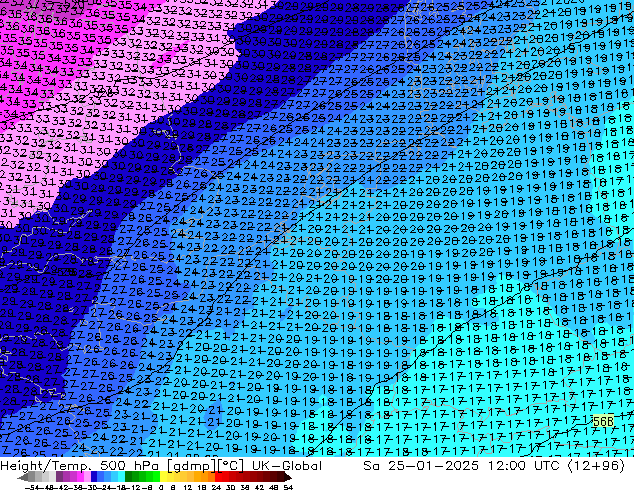Click the '(12+96)' forecast hour text
This screenshot has width=634, height=490.
coord(597,465)
